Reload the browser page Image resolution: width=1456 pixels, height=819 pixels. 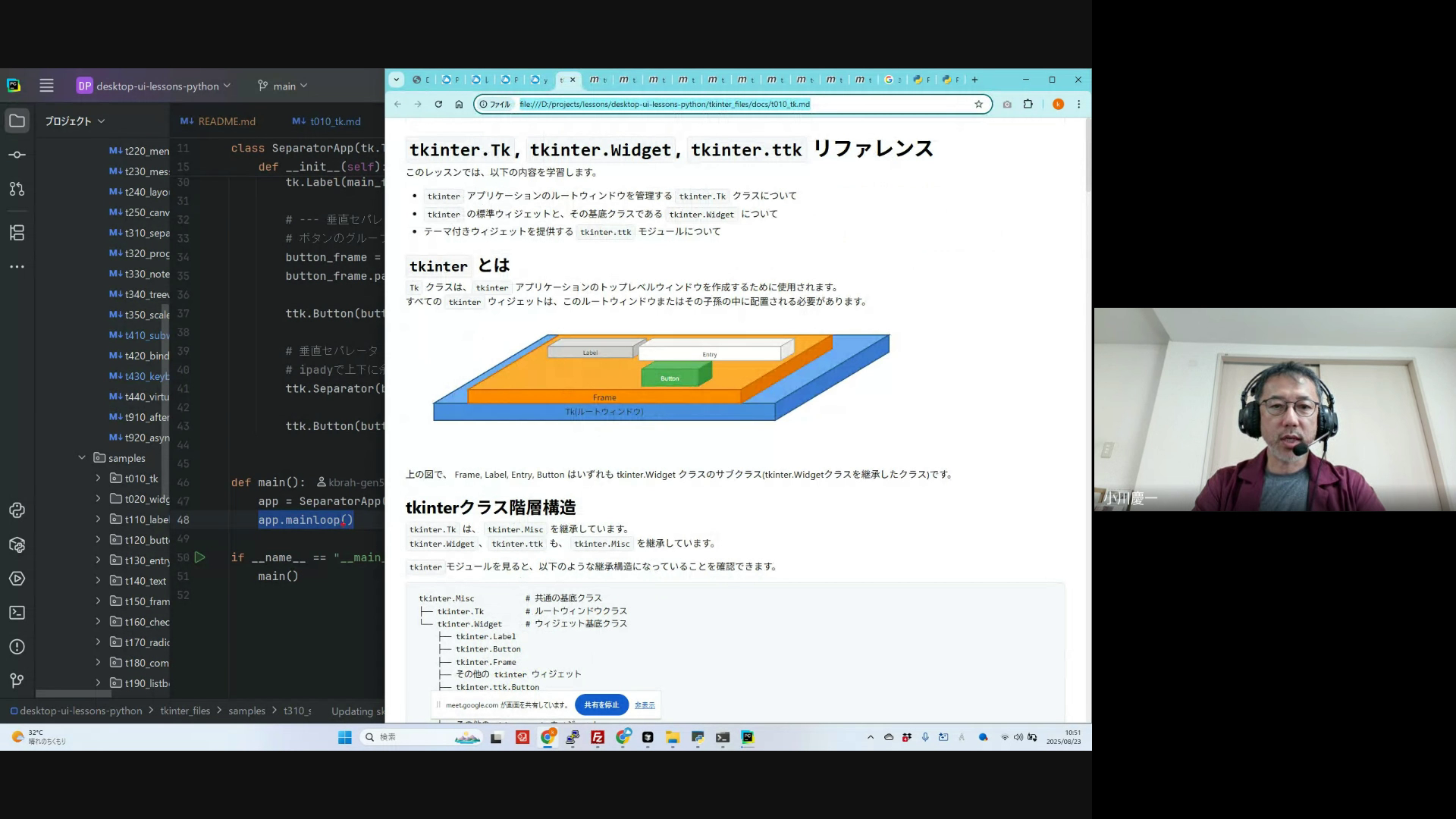click(x=438, y=104)
